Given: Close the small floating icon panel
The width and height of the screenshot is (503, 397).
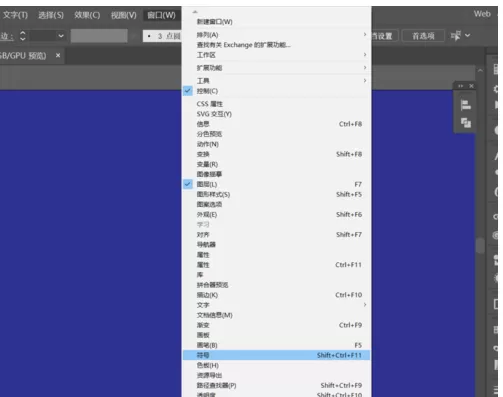Looking at the screenshot, I should click(471, 86).
